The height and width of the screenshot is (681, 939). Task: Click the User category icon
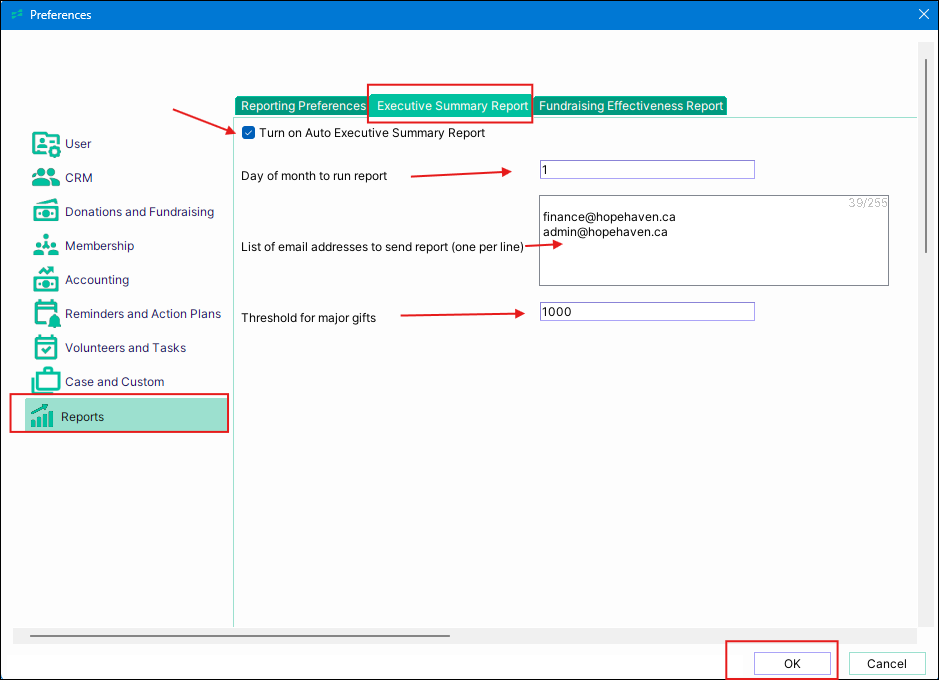pyautogui.click(x=46, y=144)
